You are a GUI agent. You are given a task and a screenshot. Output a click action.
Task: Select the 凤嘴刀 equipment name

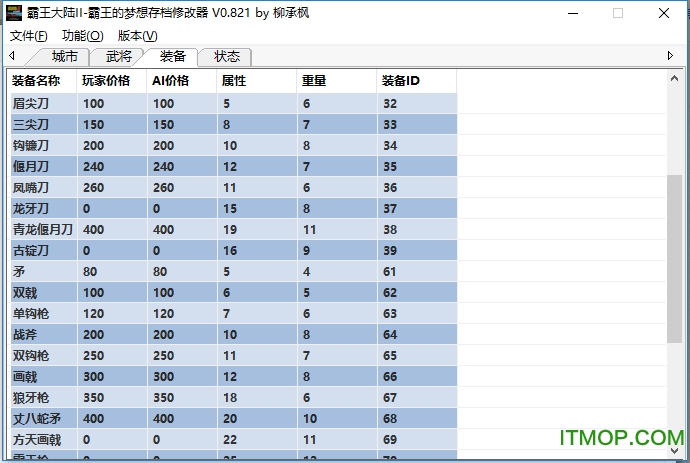[30, 188]
